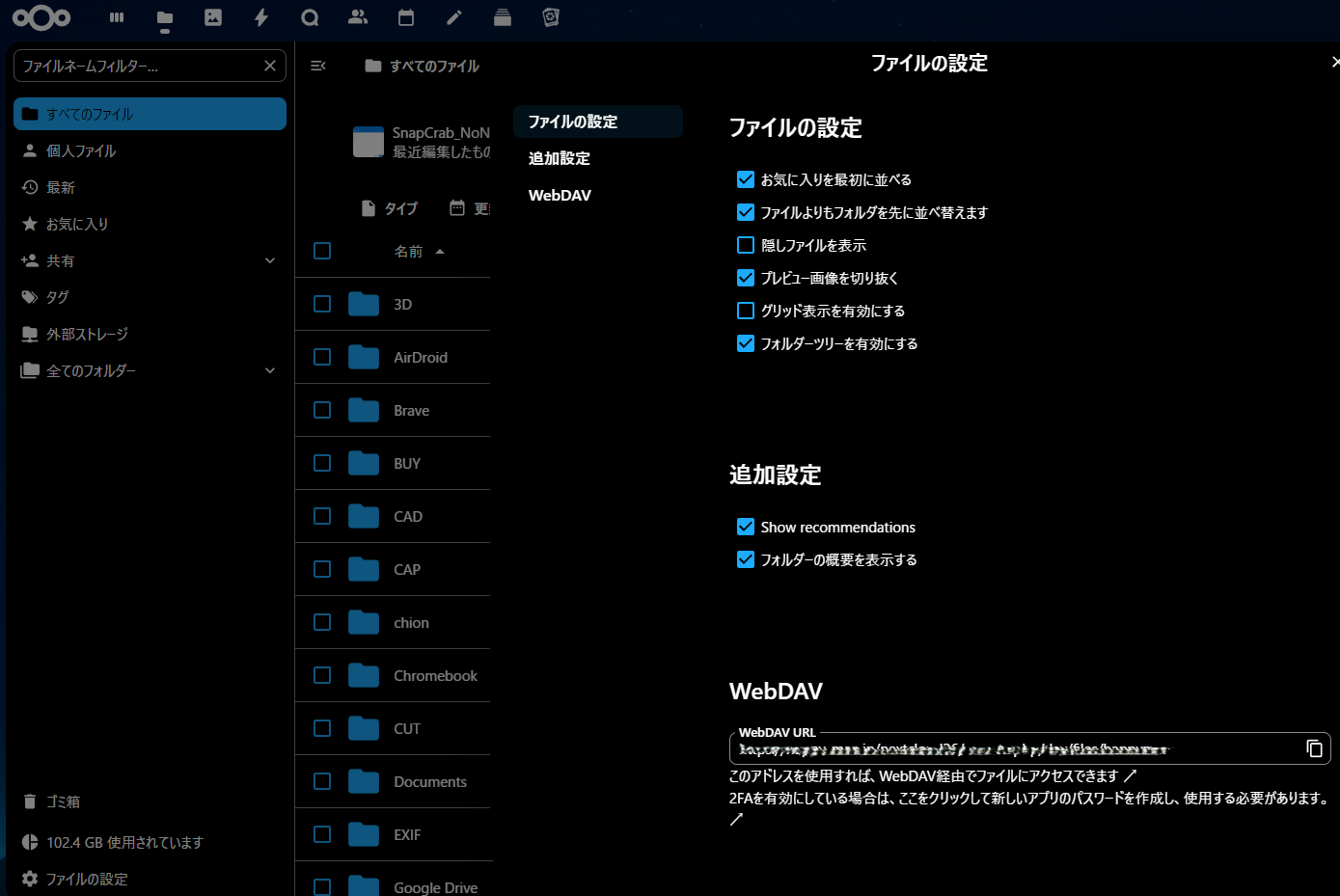Open ゴミ箱 trash bin
The image size is (1340, 896).
click(150, 801)
